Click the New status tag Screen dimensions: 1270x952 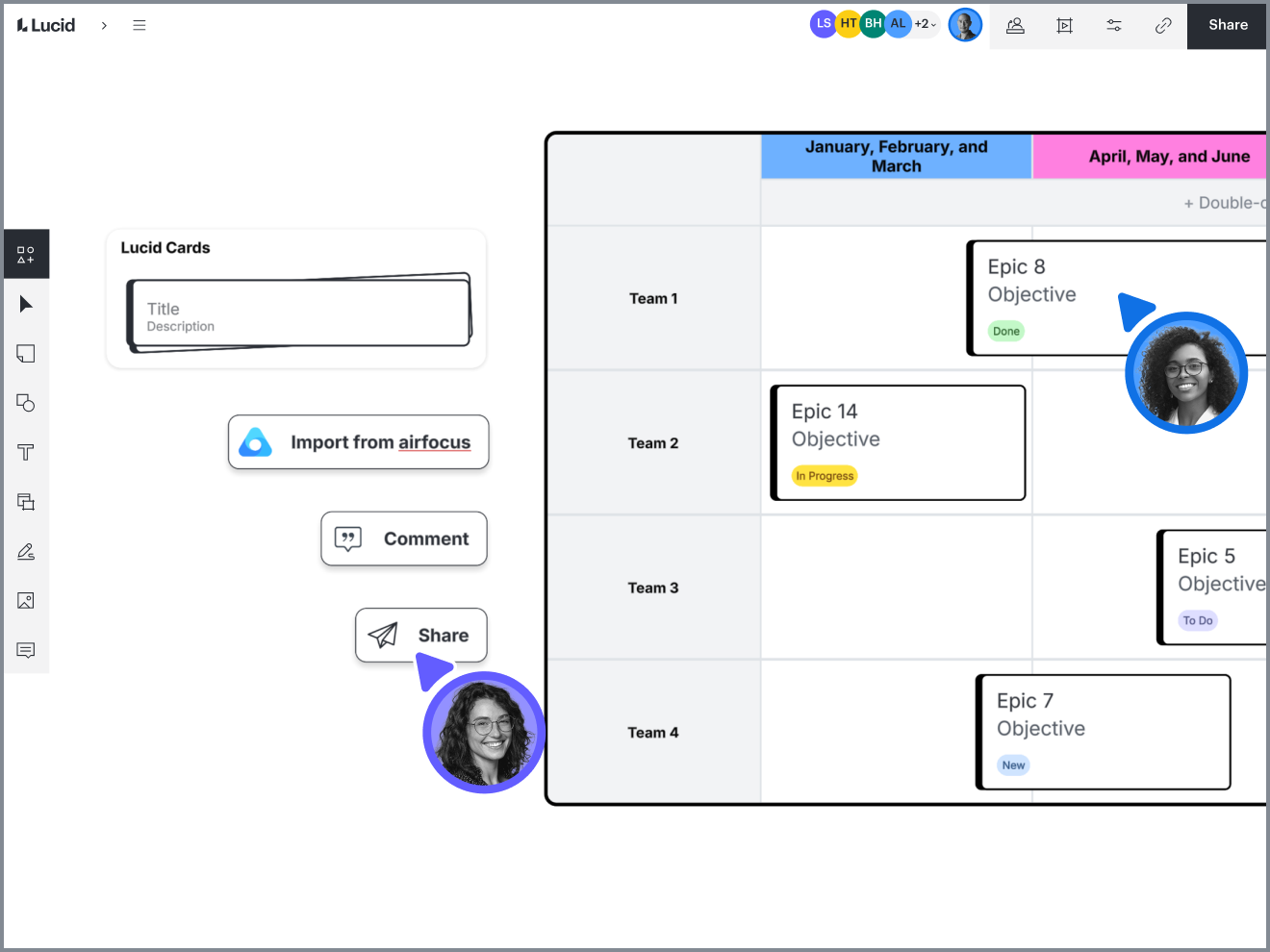1013,765
